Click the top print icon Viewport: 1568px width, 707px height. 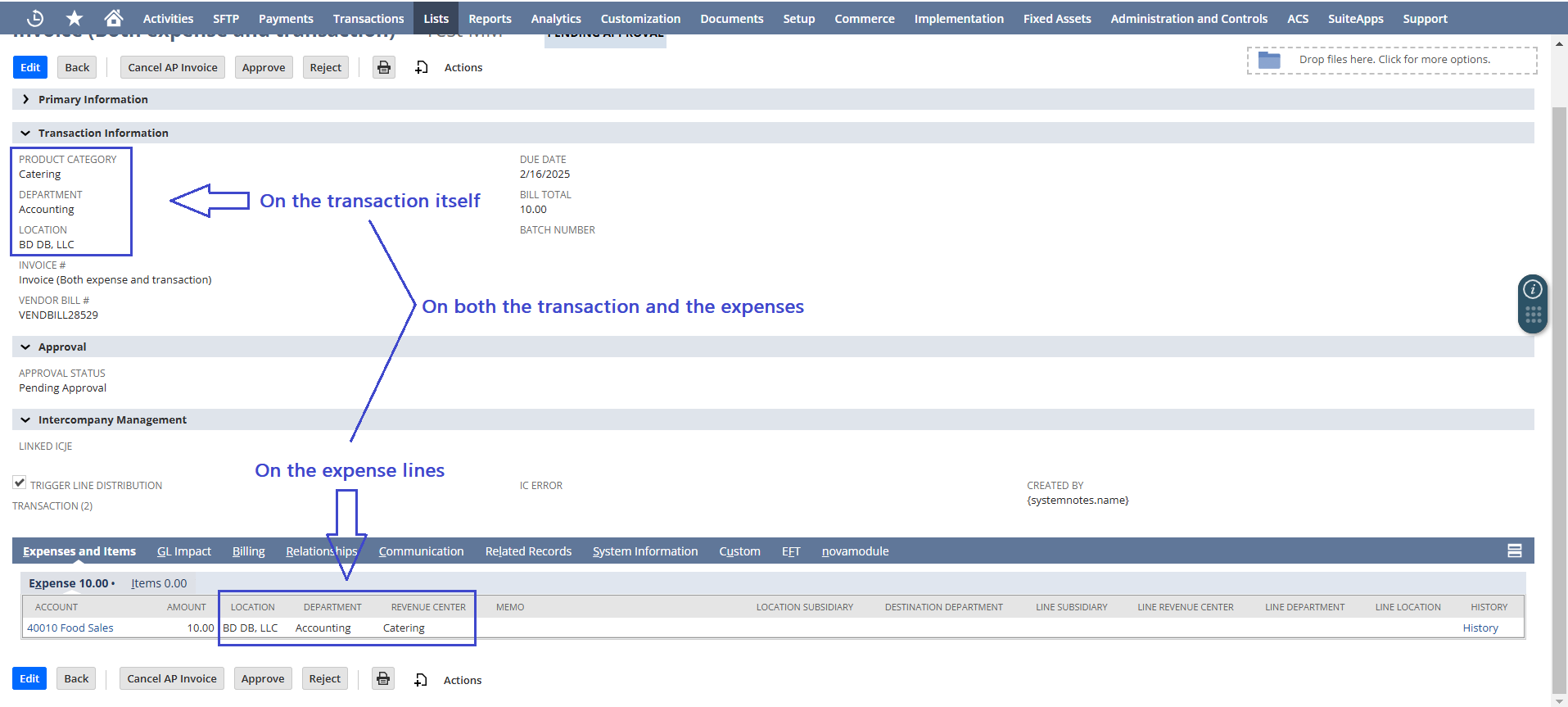[x=384, y=67]
